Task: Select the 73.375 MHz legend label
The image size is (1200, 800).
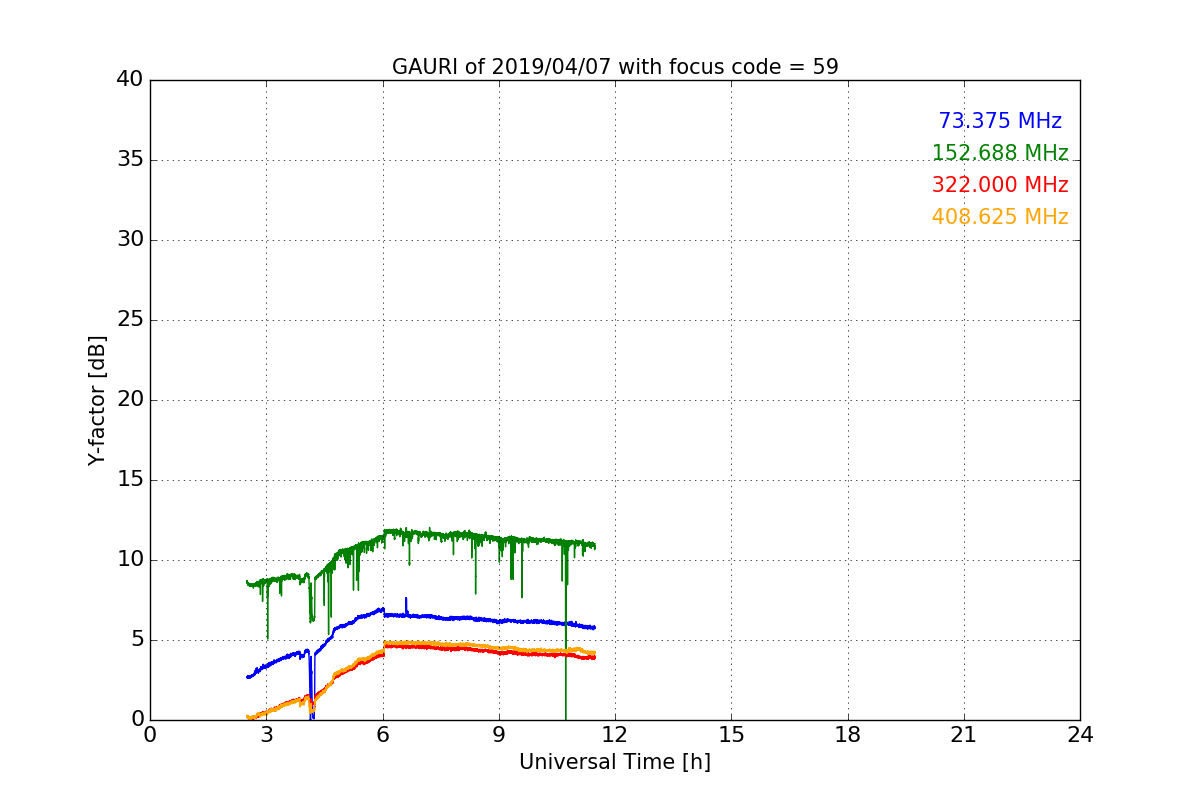Action: click(x=1000, y=121)
